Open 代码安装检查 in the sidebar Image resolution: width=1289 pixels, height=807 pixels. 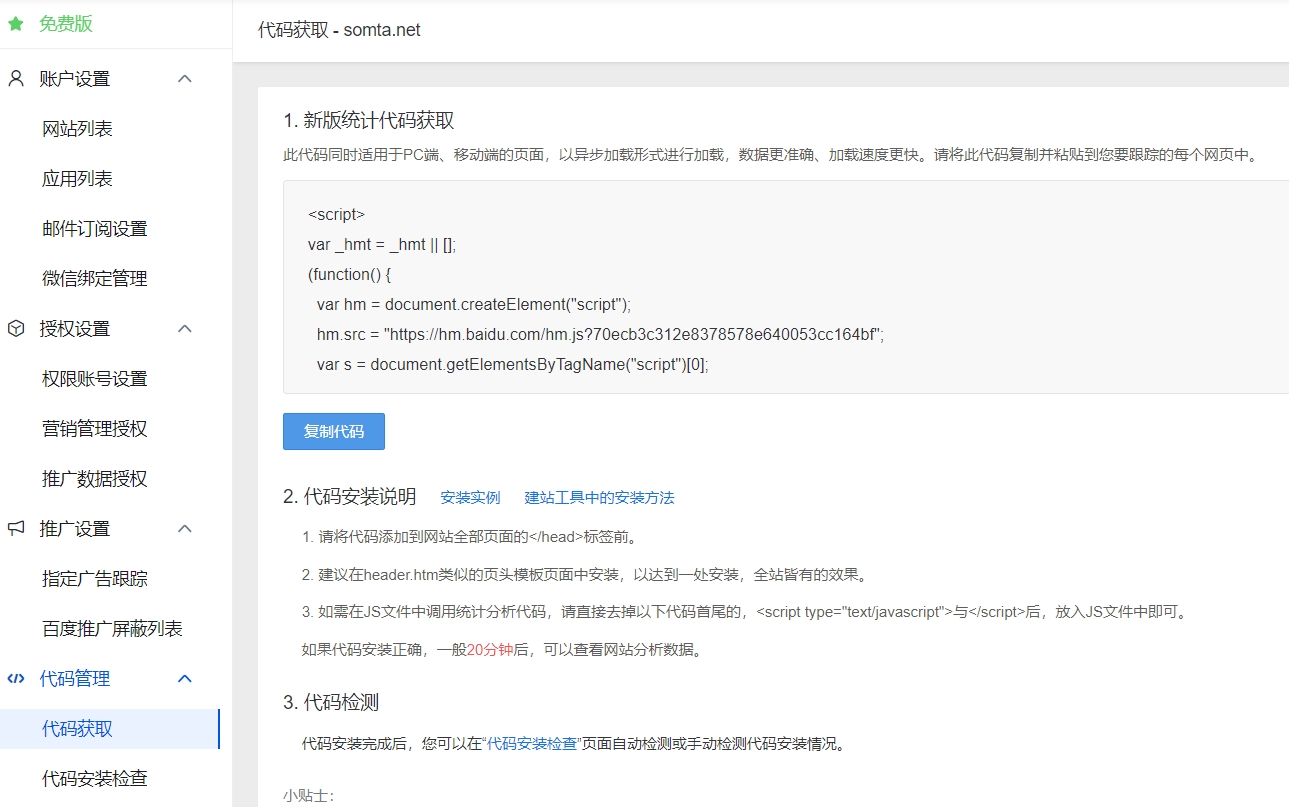(x=95, y=779)
